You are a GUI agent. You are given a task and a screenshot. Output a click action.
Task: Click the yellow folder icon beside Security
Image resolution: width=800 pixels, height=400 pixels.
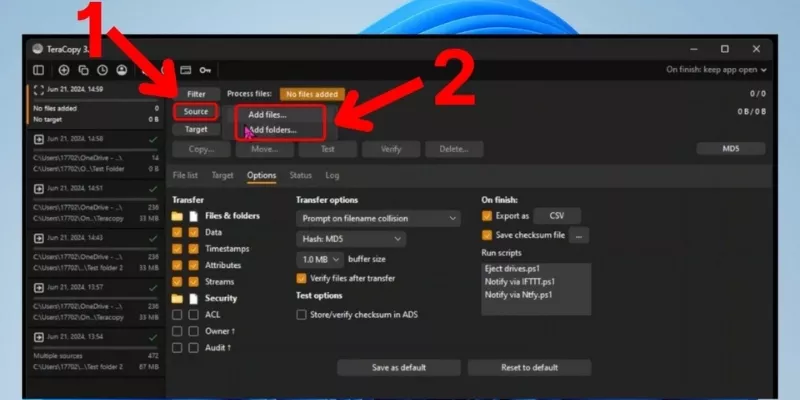tap(177, 298)
